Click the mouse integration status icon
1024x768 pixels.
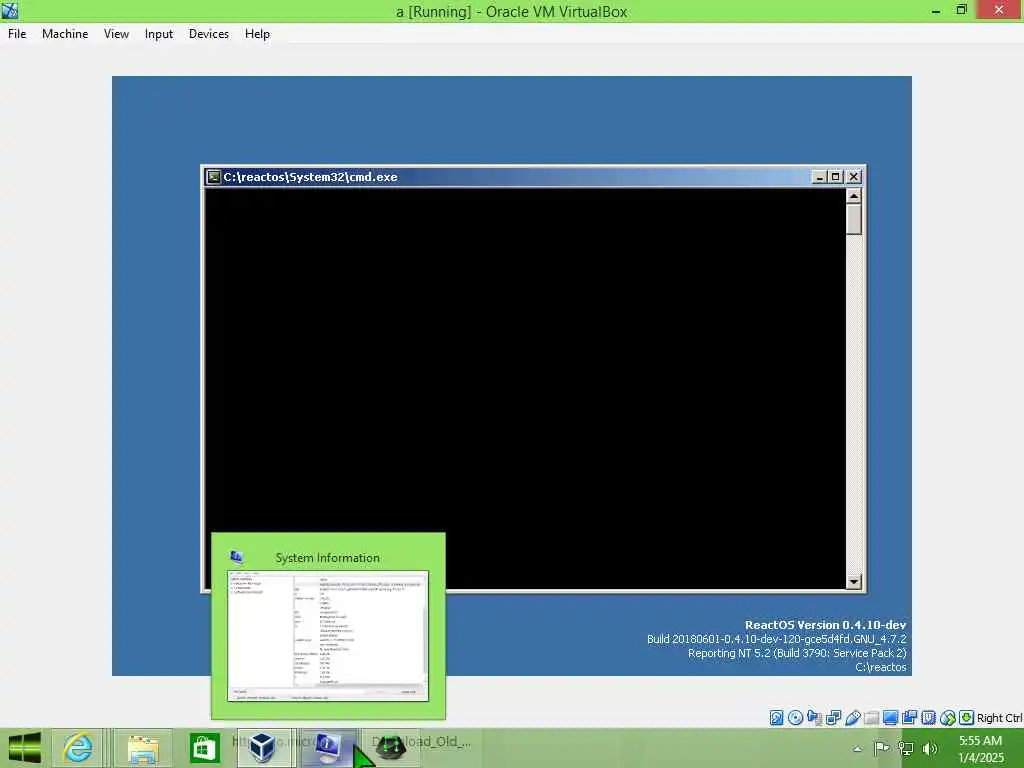[x=948, y=718]
